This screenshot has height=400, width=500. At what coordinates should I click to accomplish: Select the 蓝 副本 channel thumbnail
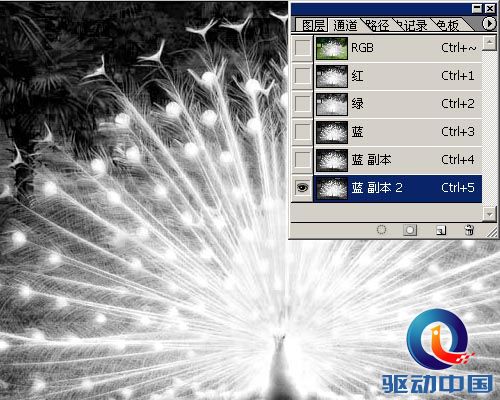(x=332, y=160)
